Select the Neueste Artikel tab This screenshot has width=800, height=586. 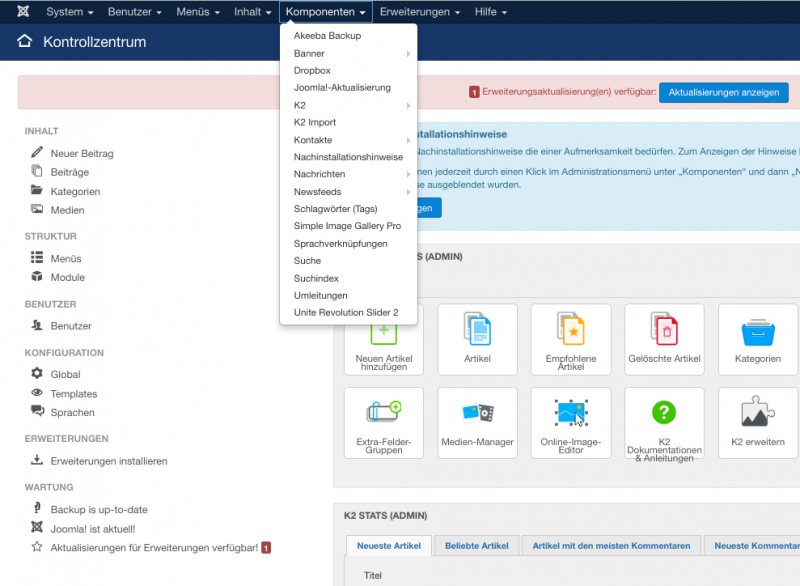pos(389,546)
